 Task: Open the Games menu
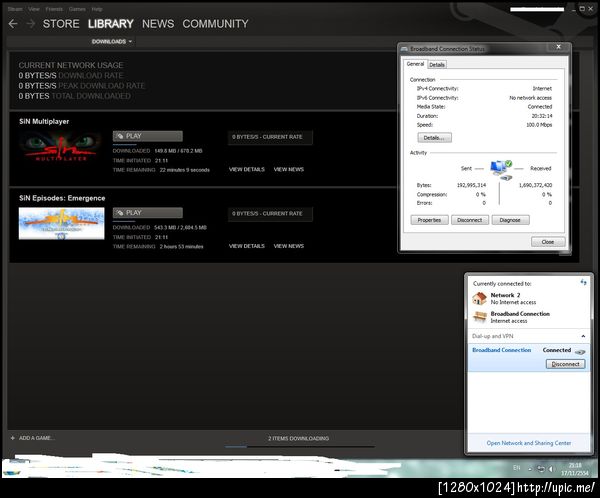[77, 9]
